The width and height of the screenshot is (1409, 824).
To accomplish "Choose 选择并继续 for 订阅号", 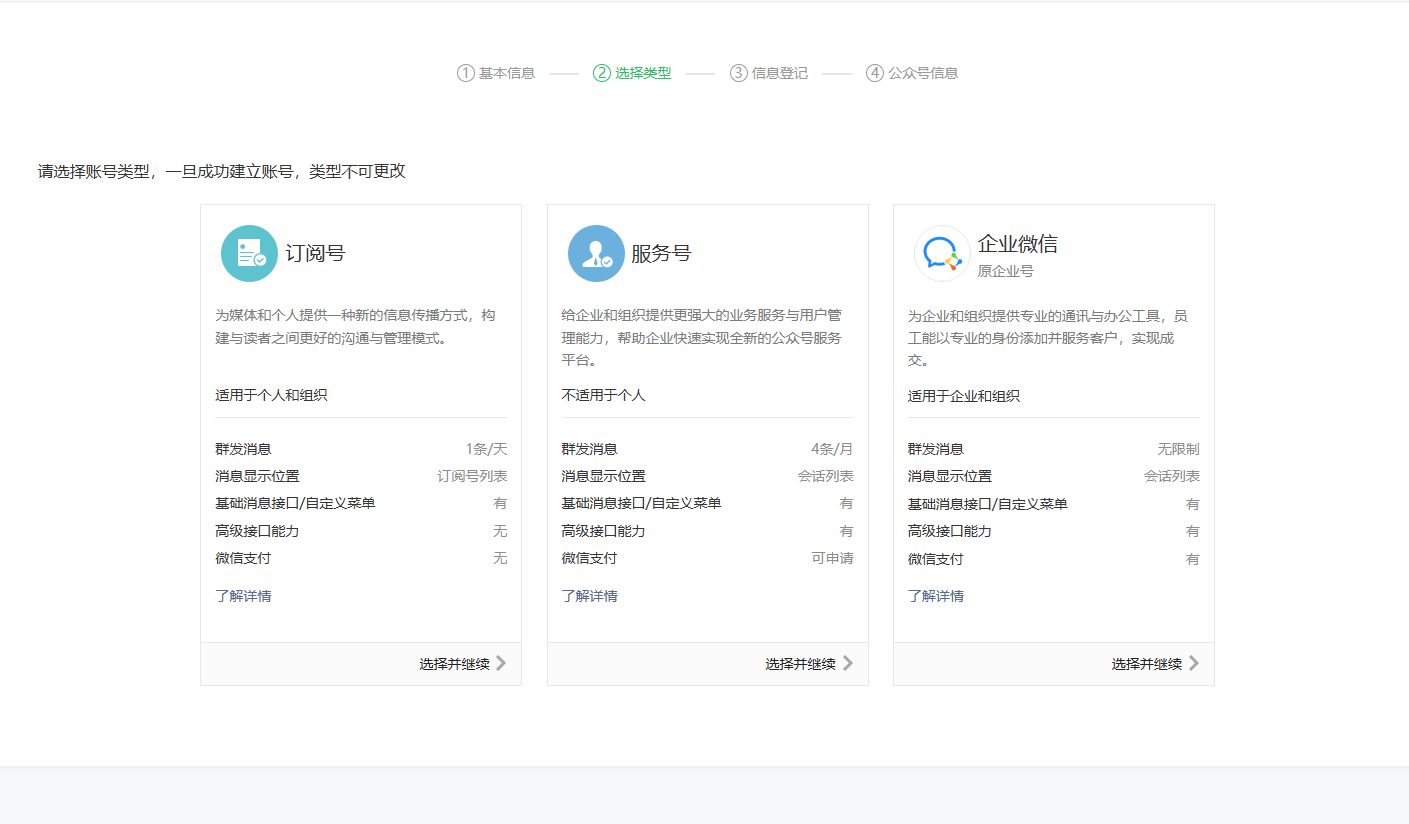I will [454, 664].
